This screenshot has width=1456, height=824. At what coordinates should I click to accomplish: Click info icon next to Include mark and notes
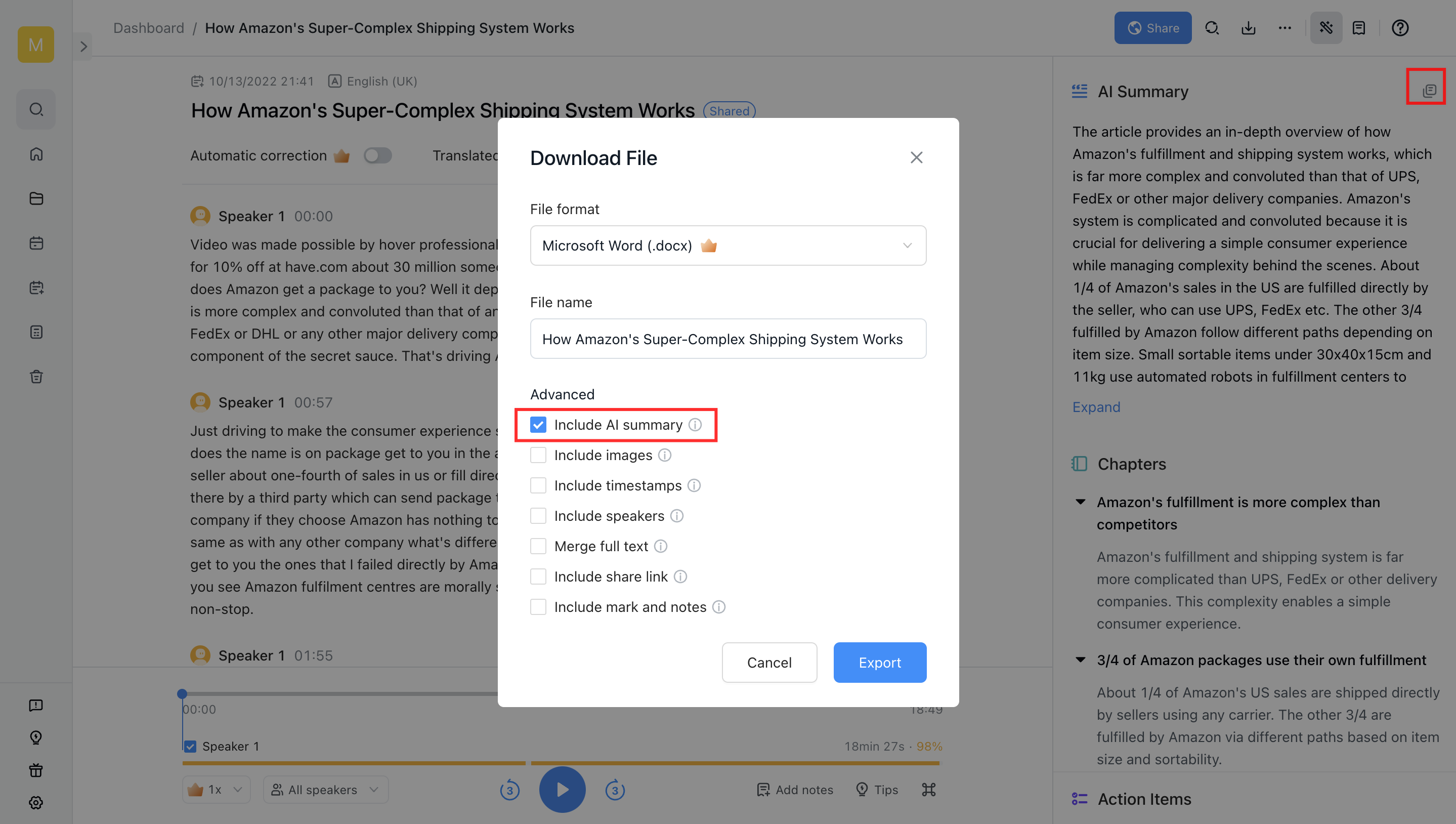click(719, 607)
